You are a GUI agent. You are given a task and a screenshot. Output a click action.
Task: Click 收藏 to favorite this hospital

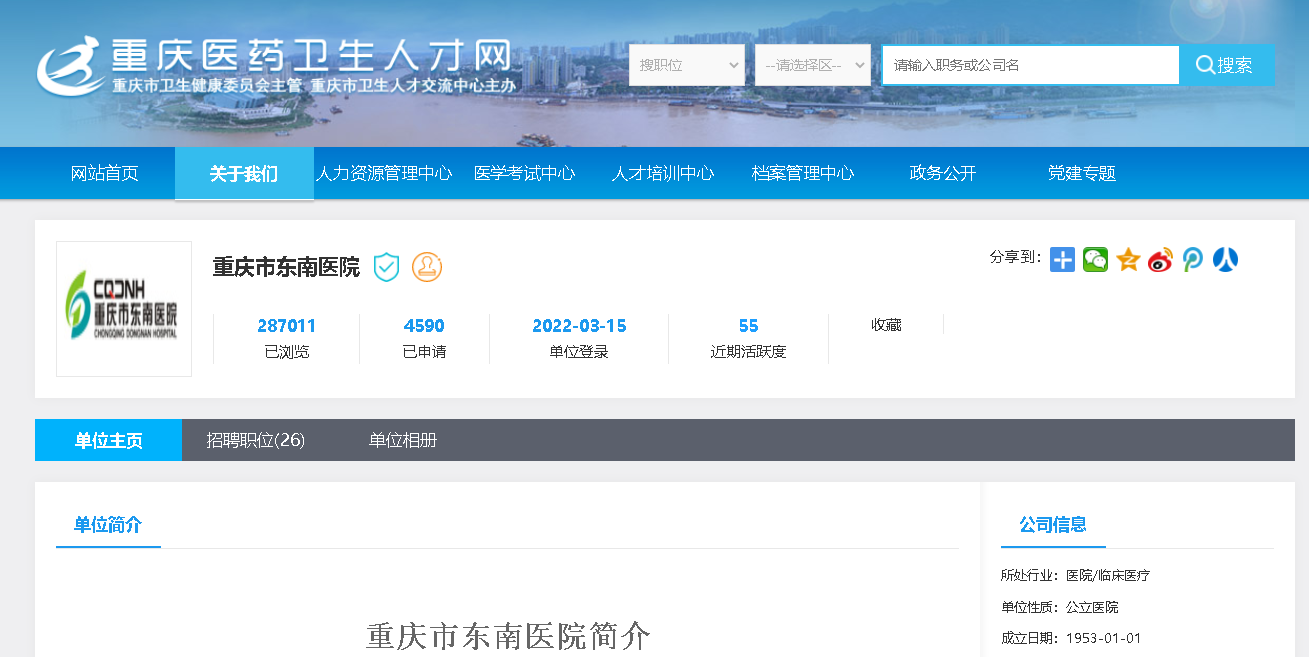(886, 325)
